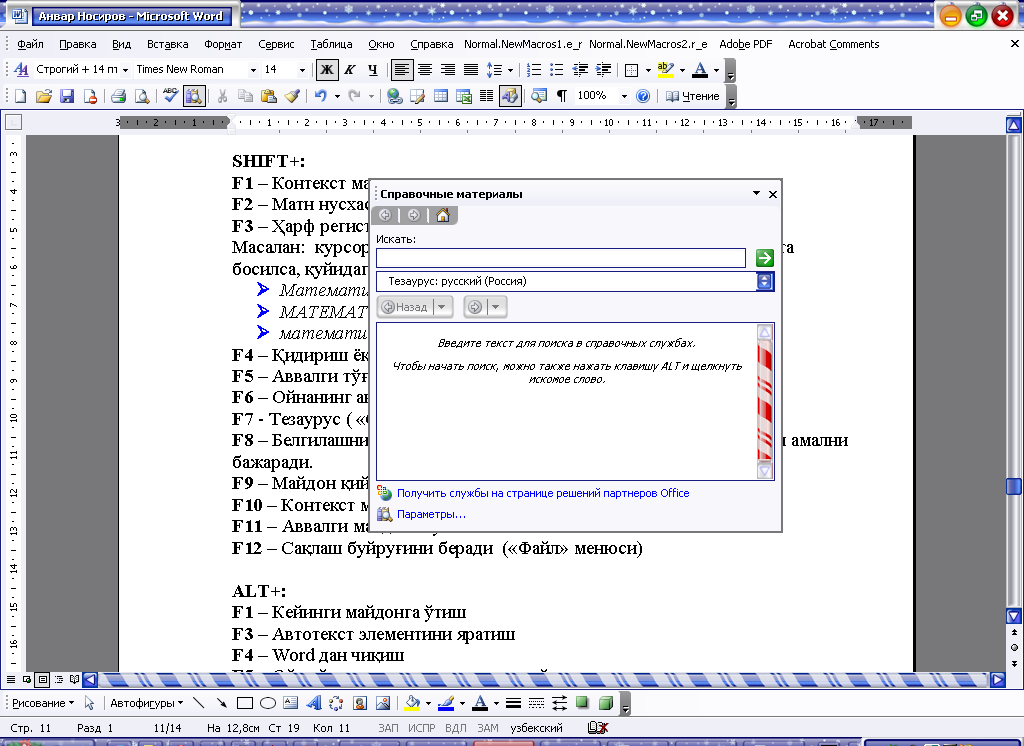Screen dimensions: 1024x746
Task: Click the Insert Hyperlink icon
Action: click(394, 96)
